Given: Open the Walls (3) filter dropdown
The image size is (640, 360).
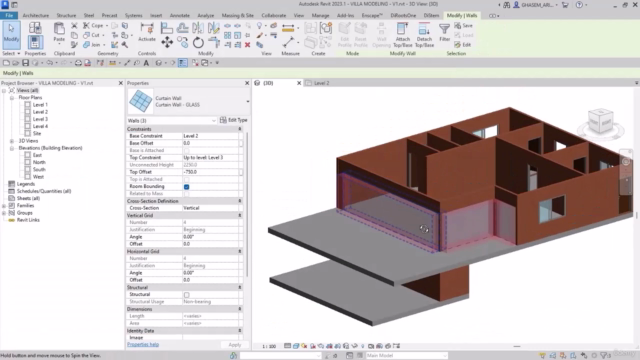Looking at the screenshot, I should pyautogui.click(x=213, y=121).
